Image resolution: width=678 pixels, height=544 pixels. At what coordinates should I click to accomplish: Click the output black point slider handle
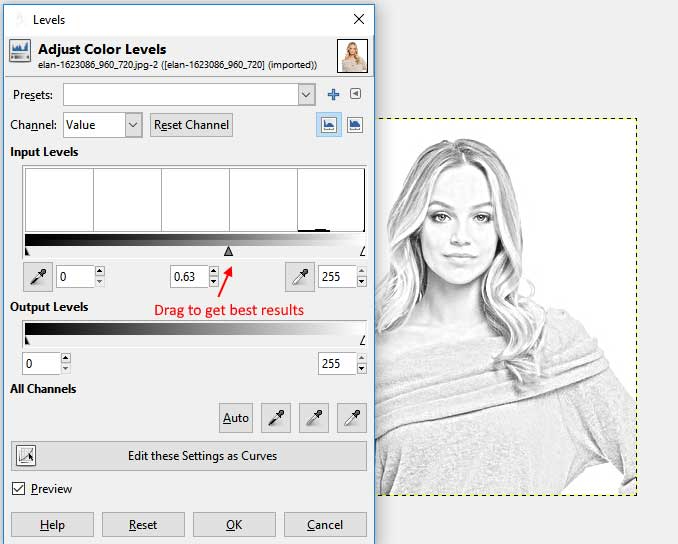[27, 341]
